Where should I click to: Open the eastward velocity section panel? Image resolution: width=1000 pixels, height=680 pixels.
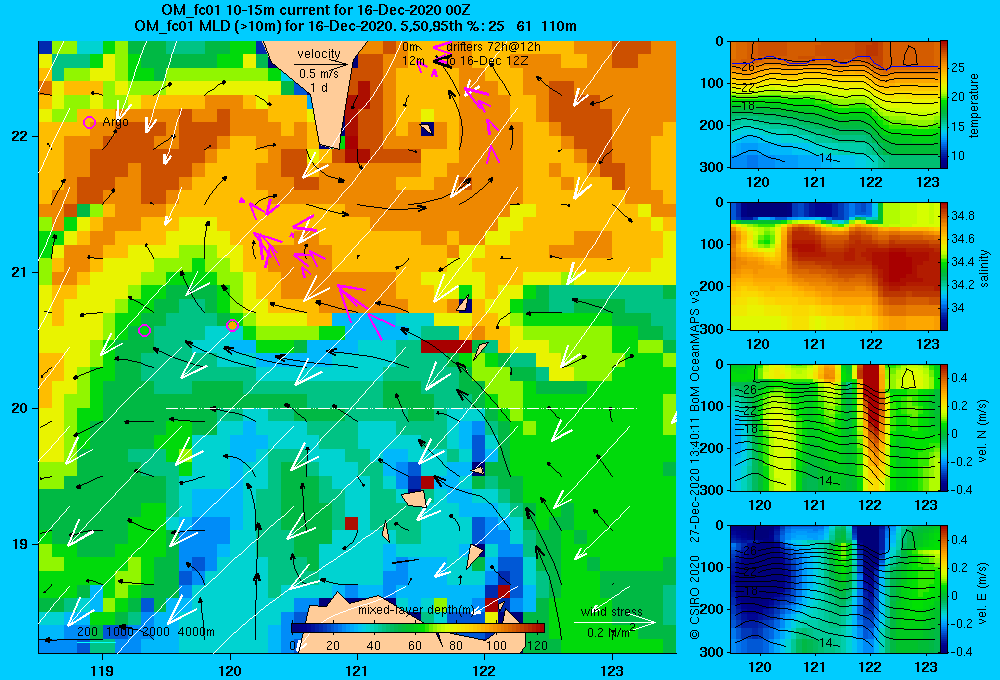[x=834, y=589]
